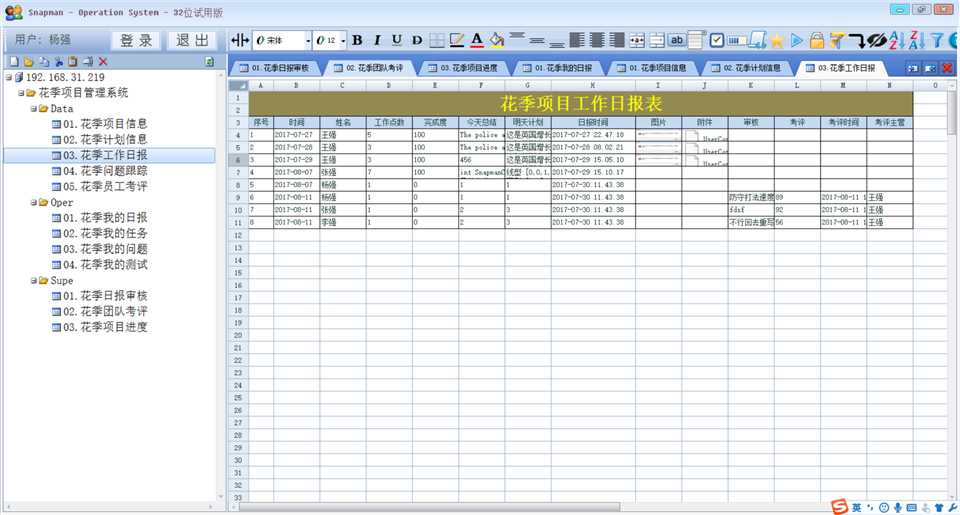
Task: Click the green refresh icon in left panel
Action: [209, 62]
